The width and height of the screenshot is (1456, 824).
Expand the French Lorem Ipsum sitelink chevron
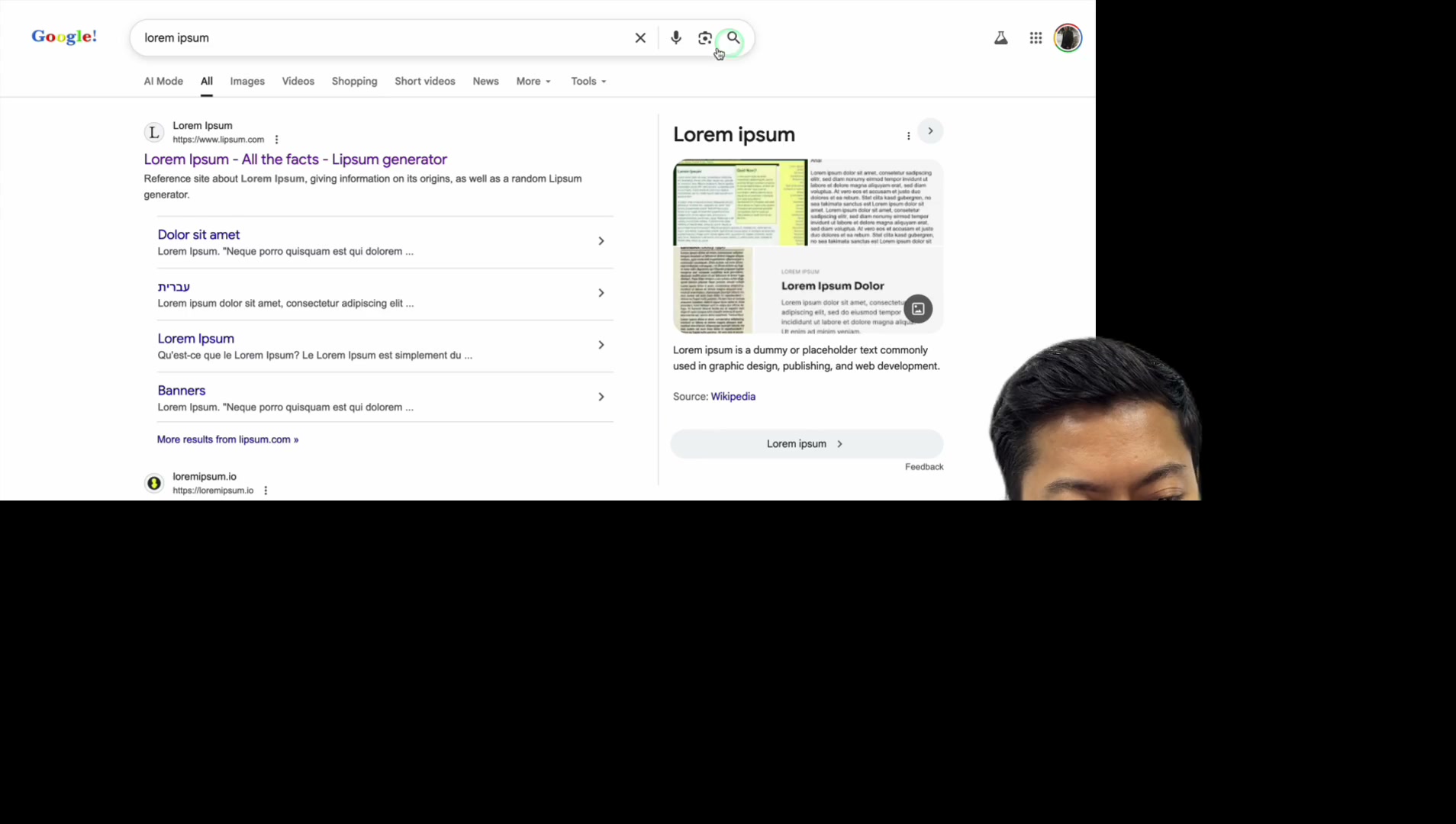coord(601,345)
